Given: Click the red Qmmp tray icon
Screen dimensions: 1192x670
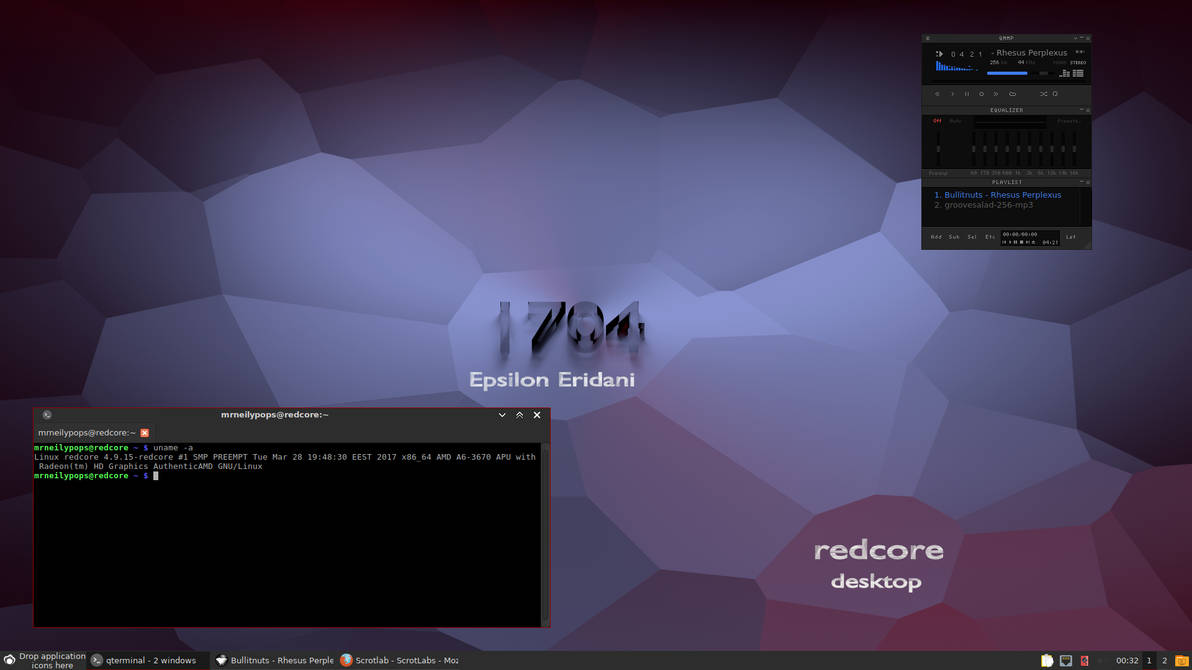Looking at the screenshot, I should coord(1084,661).
